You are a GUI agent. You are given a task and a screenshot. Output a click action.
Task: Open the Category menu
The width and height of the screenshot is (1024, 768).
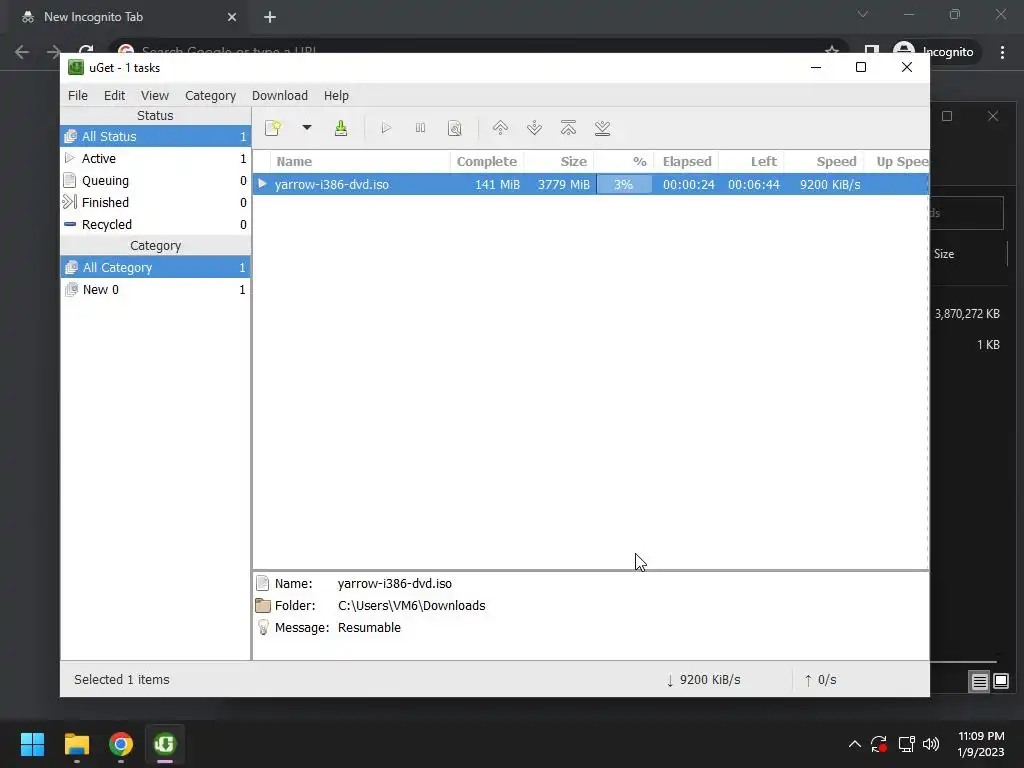pyautogui.click(x=210, y=95)
